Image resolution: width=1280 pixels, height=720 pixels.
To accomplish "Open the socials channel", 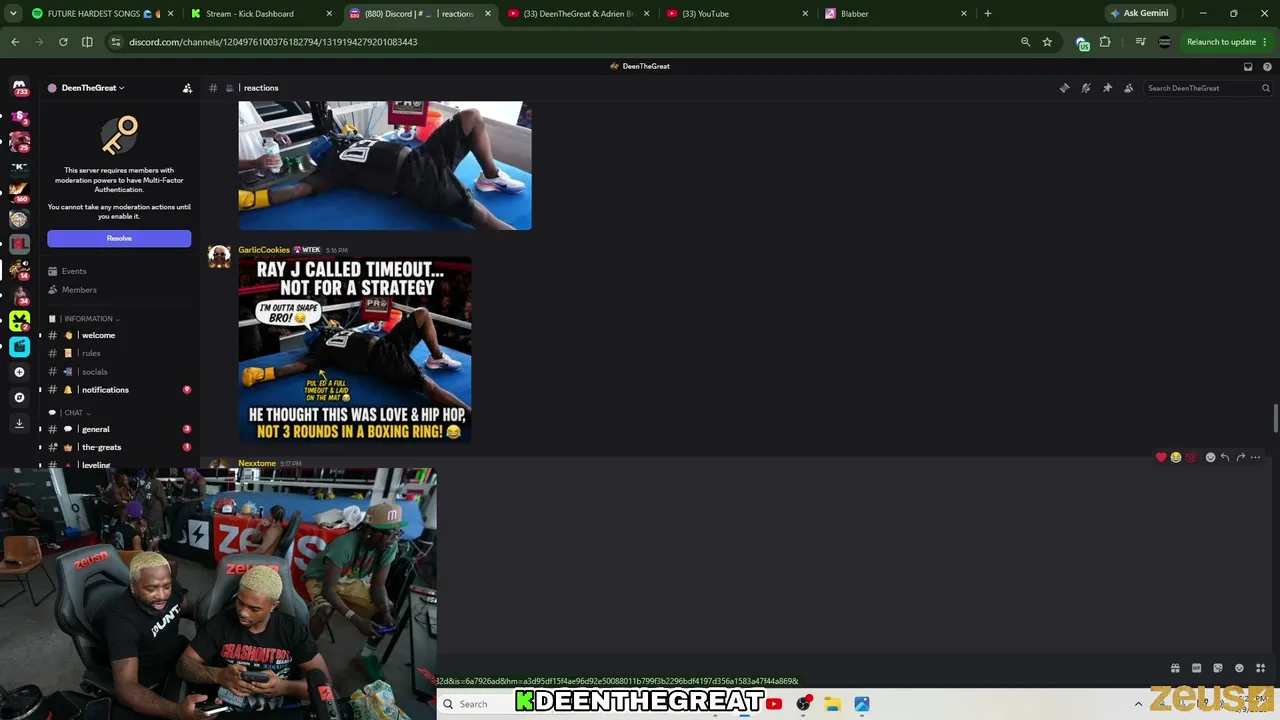I will [119, 372].
